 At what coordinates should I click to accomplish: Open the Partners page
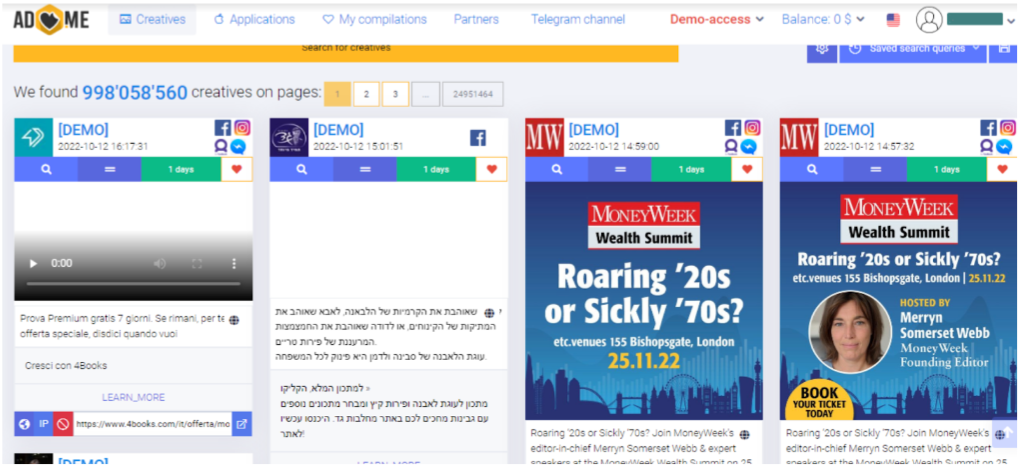tap(476, 20)
